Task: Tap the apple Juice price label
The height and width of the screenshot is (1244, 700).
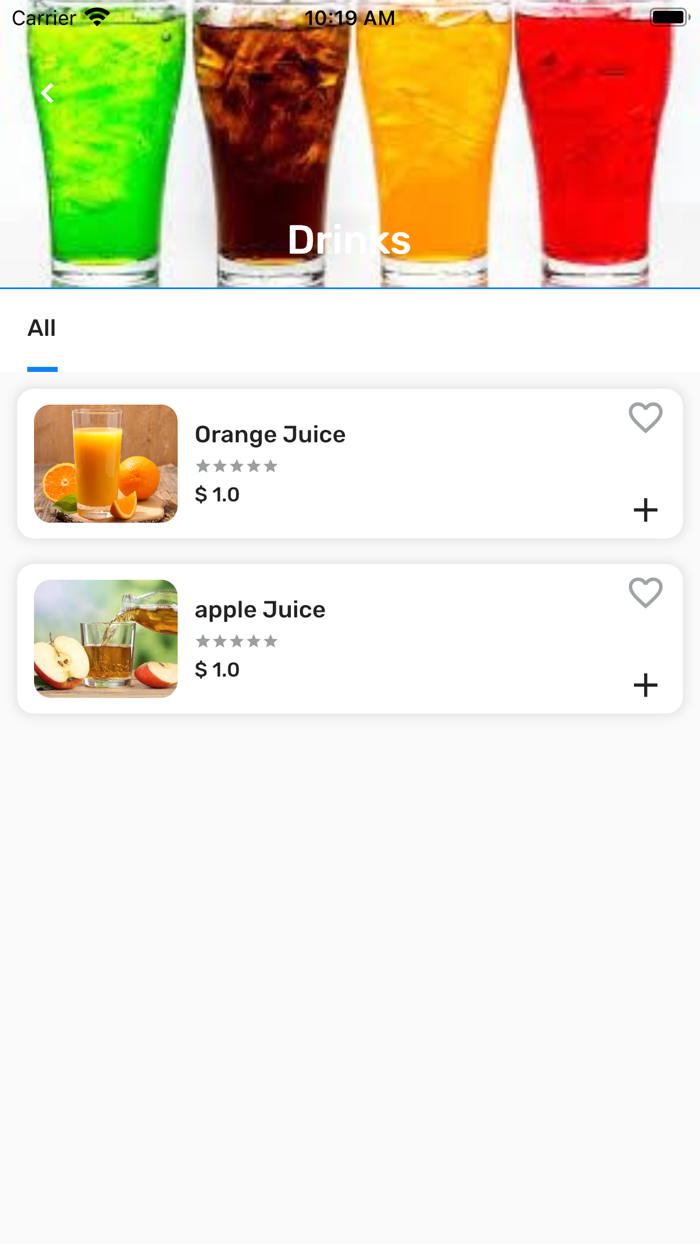Action: point(217,669)
